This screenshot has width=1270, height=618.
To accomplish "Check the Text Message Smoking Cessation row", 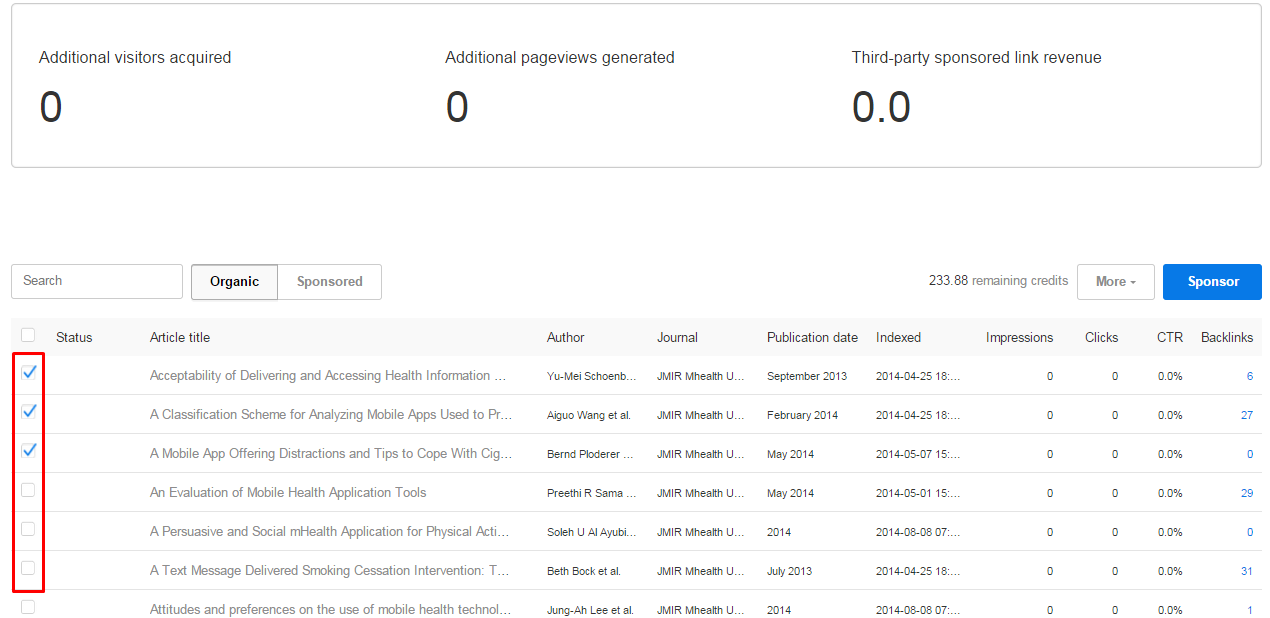I will [28, 568].
